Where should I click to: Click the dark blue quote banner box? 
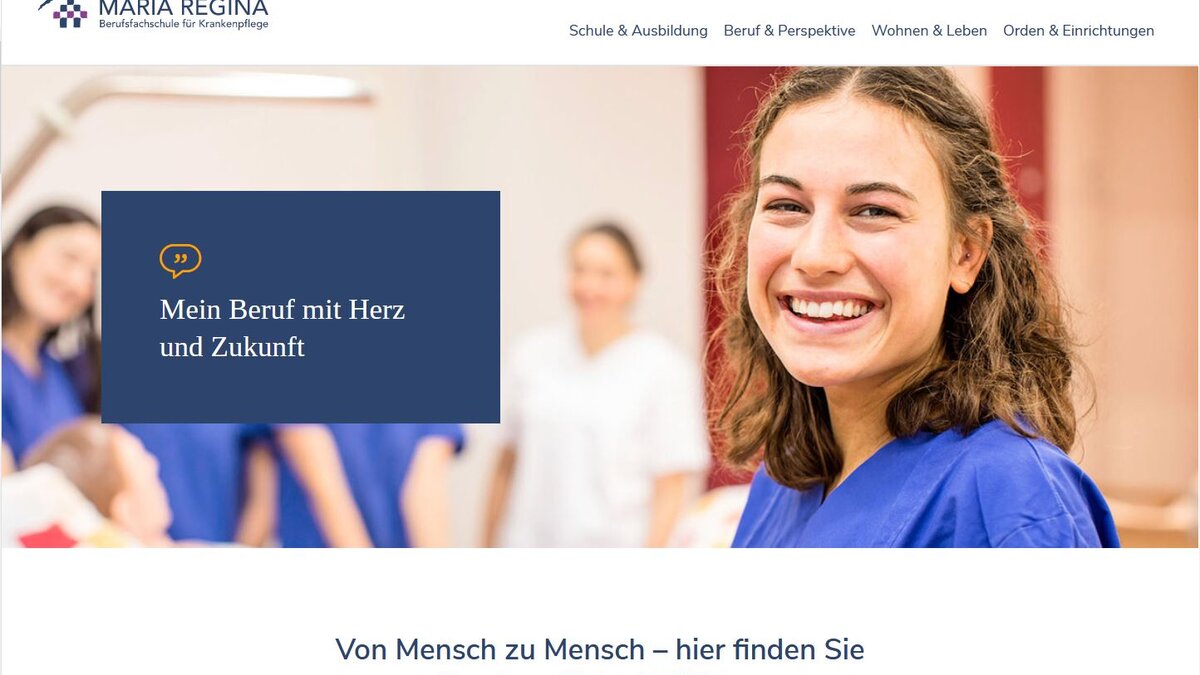tap(300, 307)
